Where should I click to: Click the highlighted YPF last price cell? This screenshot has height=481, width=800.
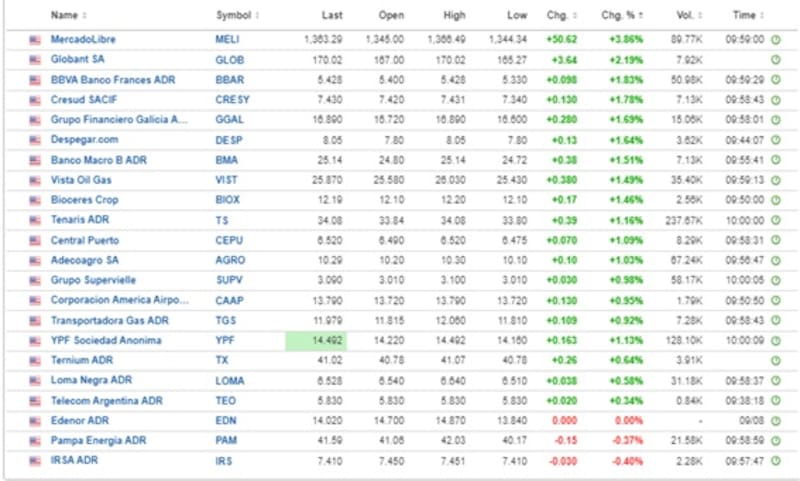point(318,341)
